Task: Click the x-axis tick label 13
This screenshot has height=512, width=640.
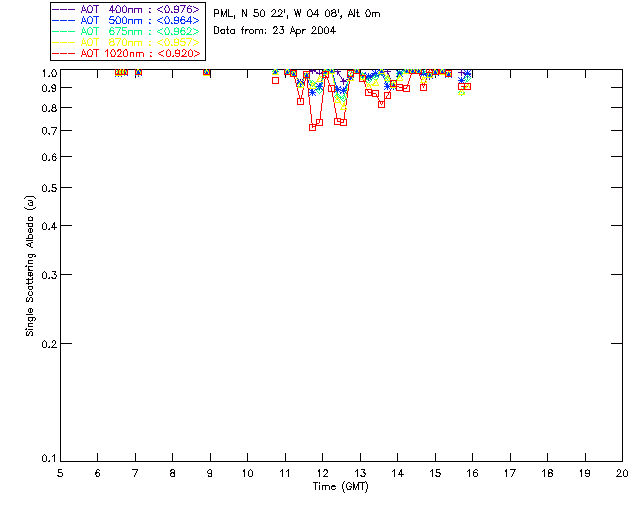Action: coord(360,473)
